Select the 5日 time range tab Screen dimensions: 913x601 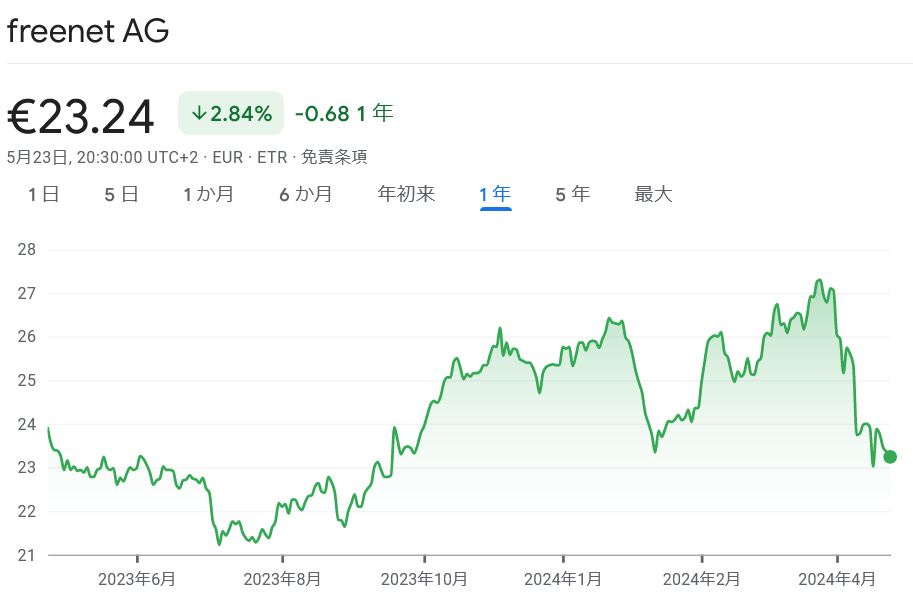pos(118,194)
